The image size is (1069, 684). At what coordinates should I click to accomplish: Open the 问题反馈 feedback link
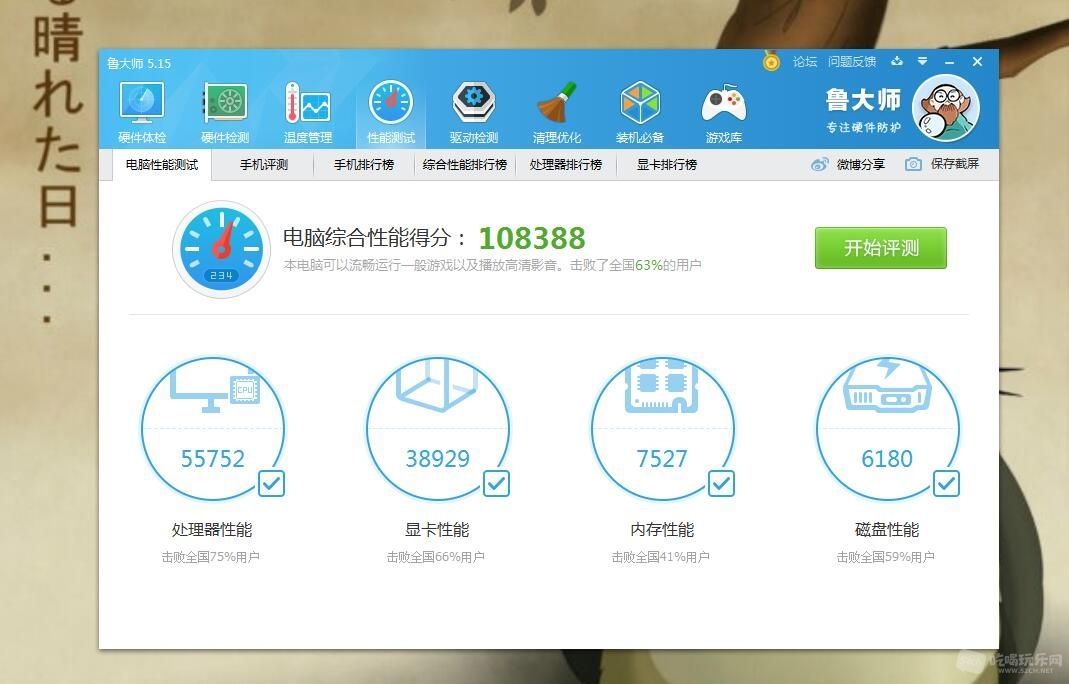[x=852, y=61]
